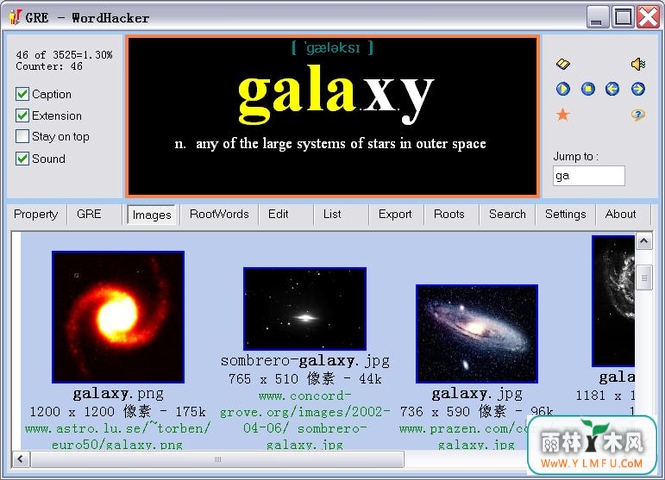Viewport: 665px width, 480px height.
Task: Maximize the WordHacker window
Action: tap(623, 17)
